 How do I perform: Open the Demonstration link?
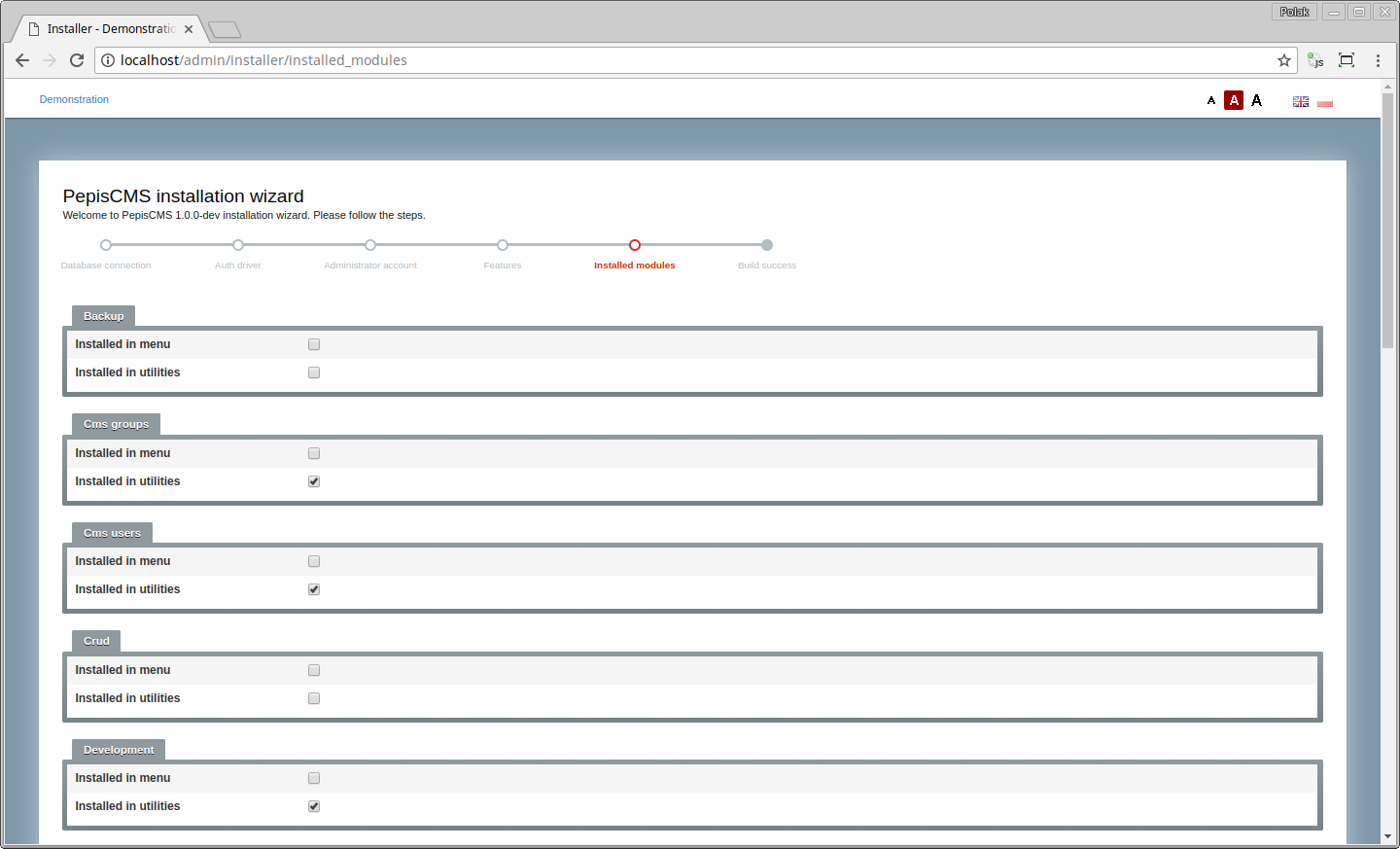point(74,99)
